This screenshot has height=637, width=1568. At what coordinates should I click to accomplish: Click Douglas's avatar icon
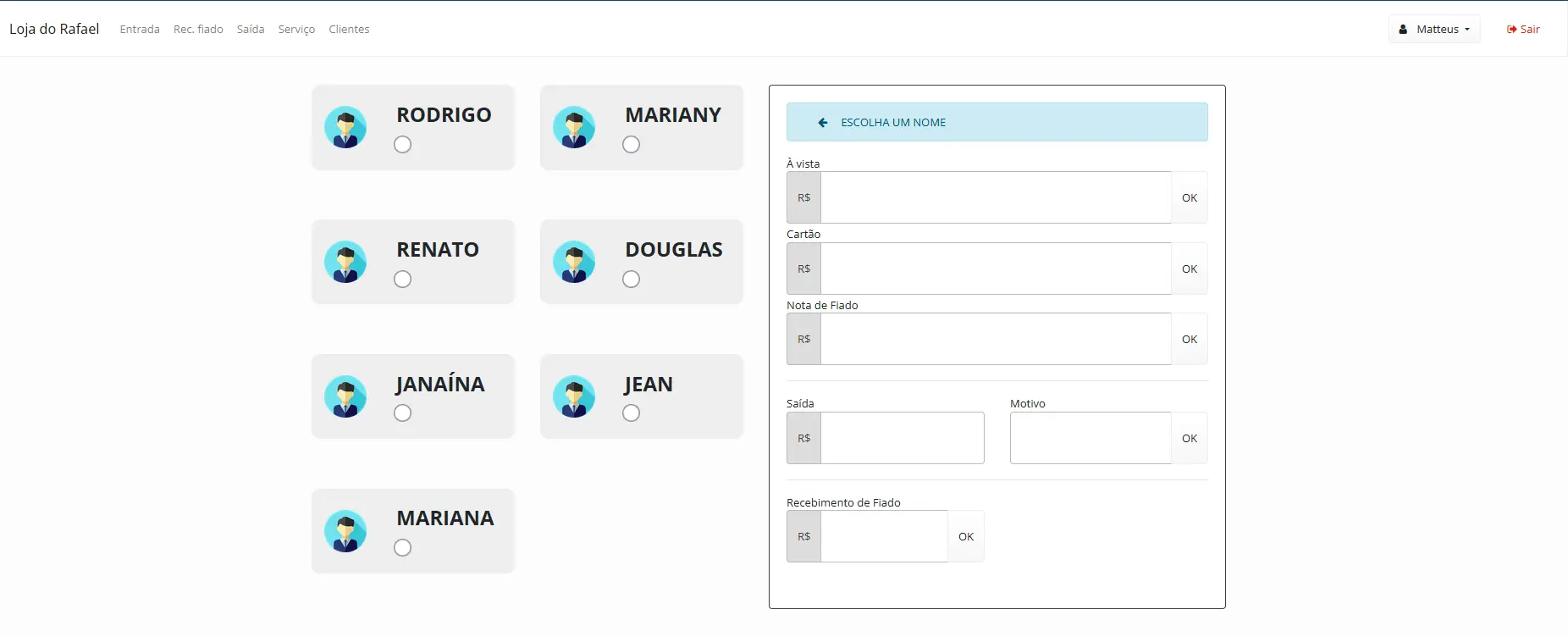(574, 262)
